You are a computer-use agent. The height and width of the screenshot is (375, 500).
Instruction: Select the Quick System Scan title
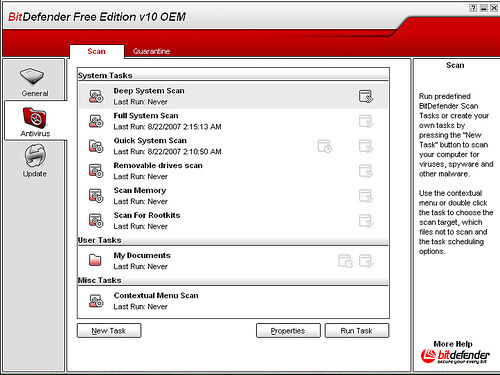tap(150, 141)
